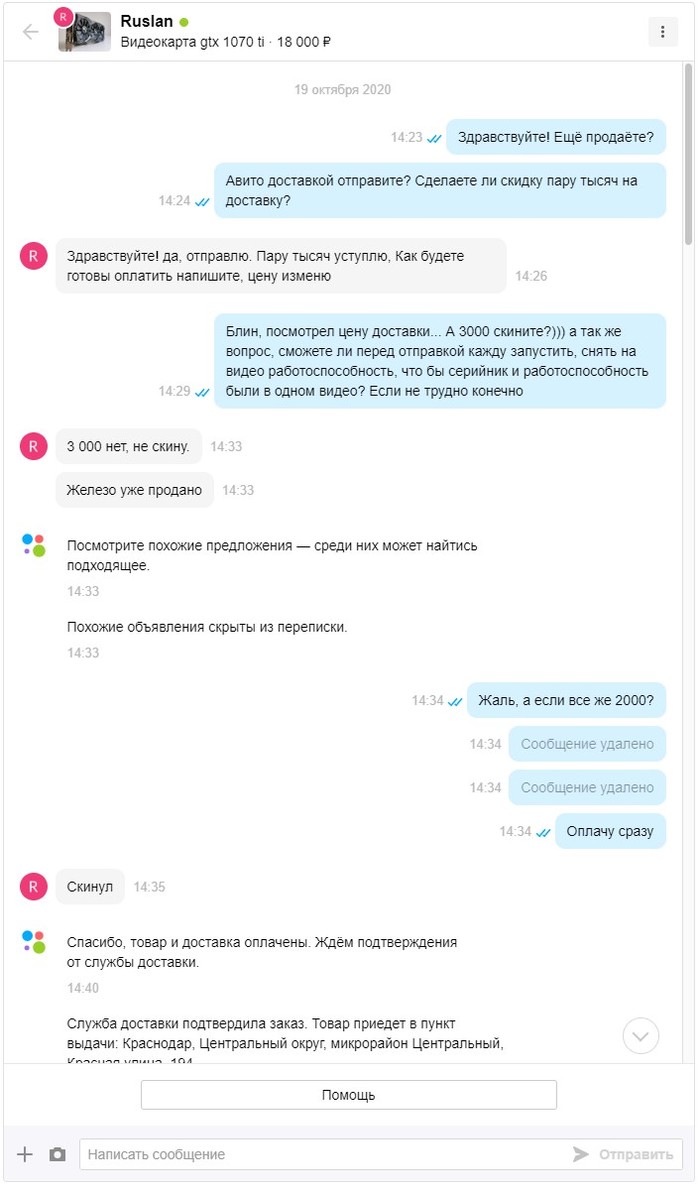This screenshot has height=1192, width=700.
Task: Select the message Оплачу сразу
Action: 610,831
